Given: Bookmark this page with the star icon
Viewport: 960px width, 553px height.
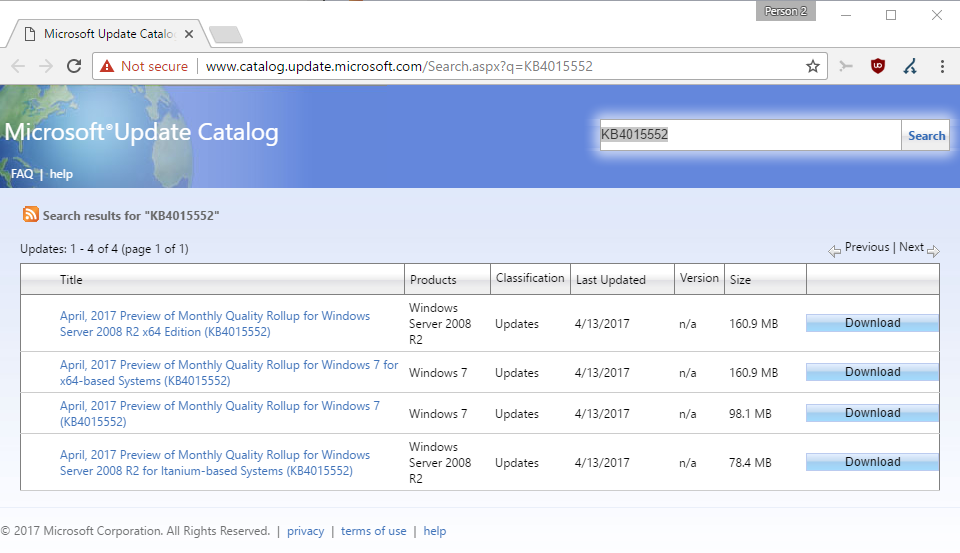Looking at the screenshot, I should tap(812, 66).
